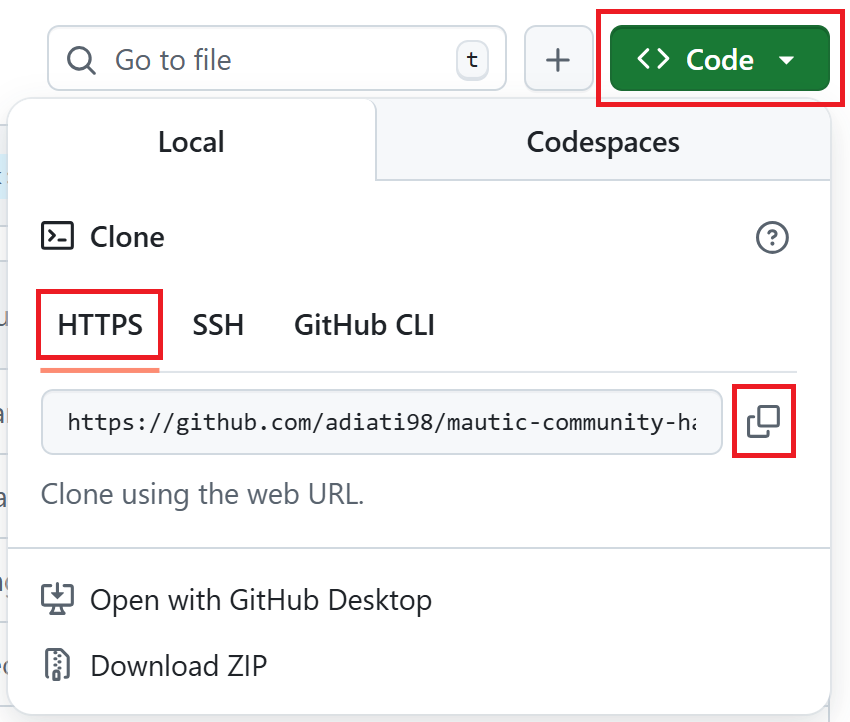Focus the Go to file search box
Image resolution: width=850 pixels, height=722 pixels.
coord(270,60)
